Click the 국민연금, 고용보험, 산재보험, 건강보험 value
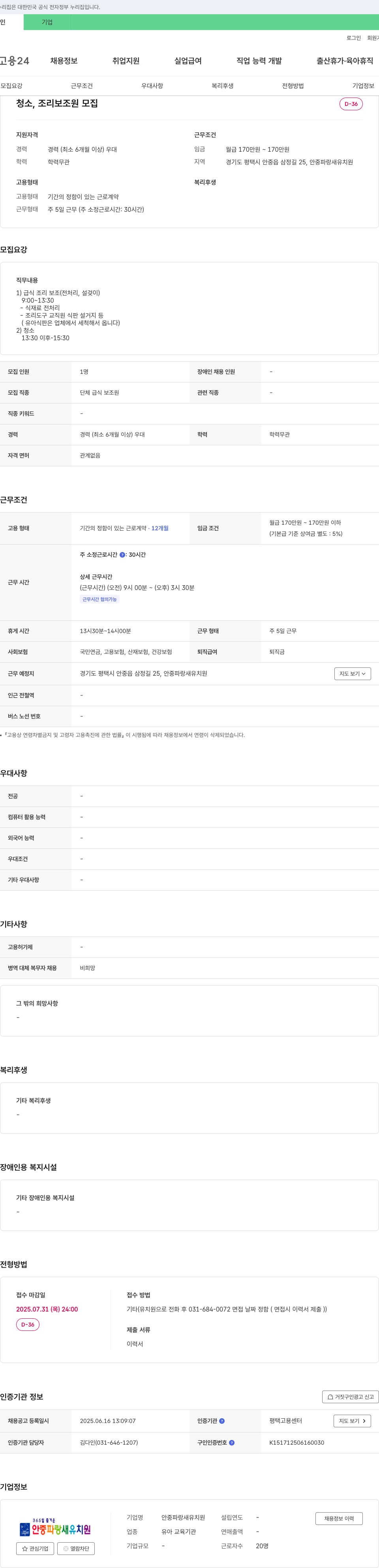Image resolution: width=379 pixels, height=1568 pixels. (x=126, y=652)
